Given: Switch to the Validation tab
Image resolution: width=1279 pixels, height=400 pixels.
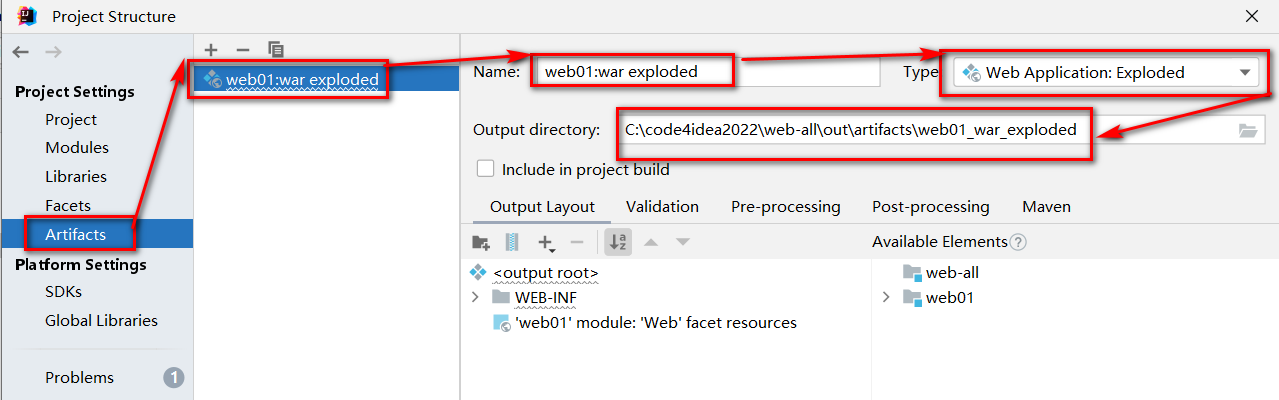Looking at the screenshot, I should click(662, 207).
